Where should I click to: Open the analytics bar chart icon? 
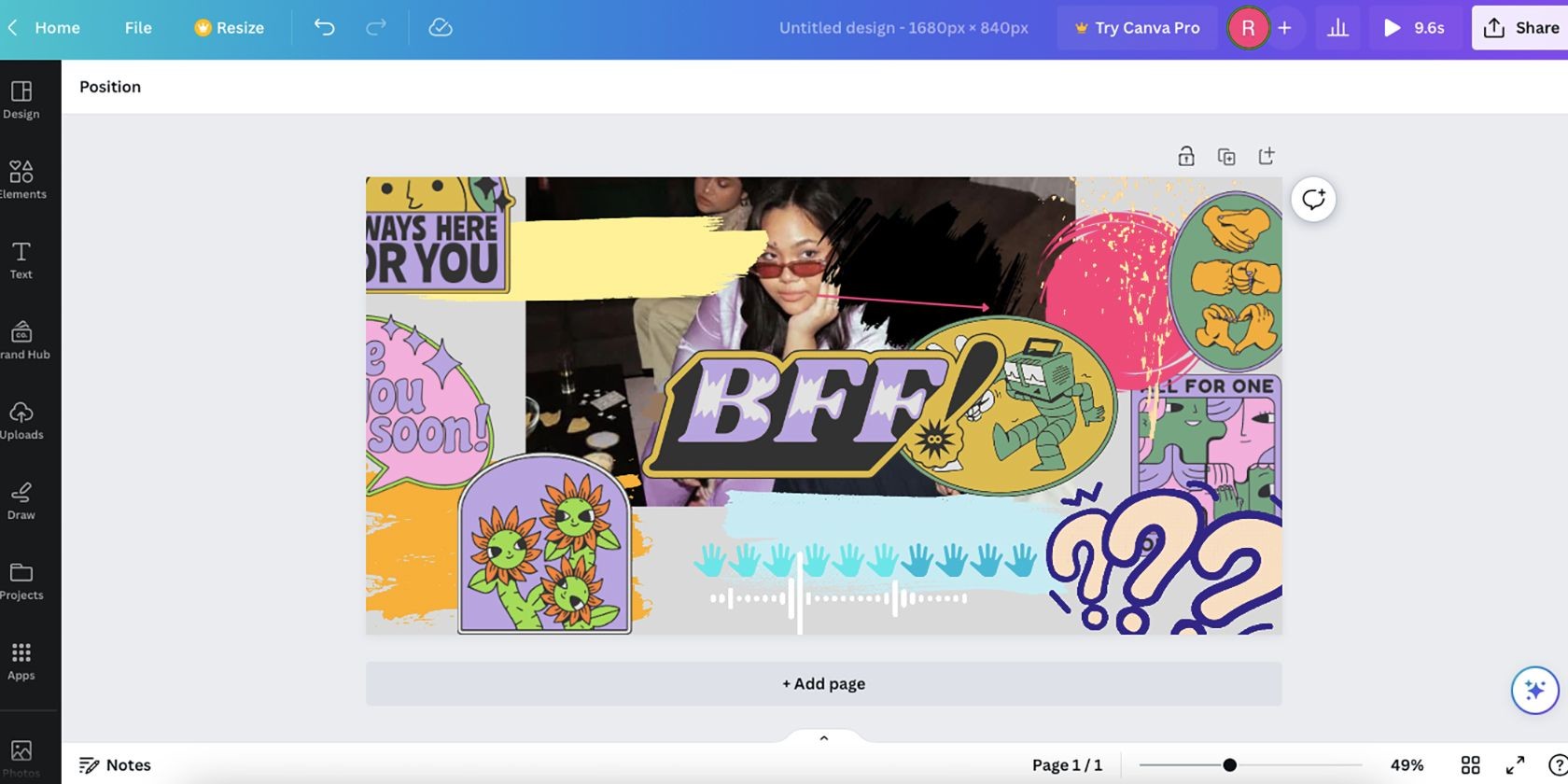(x=1337, y=28)
